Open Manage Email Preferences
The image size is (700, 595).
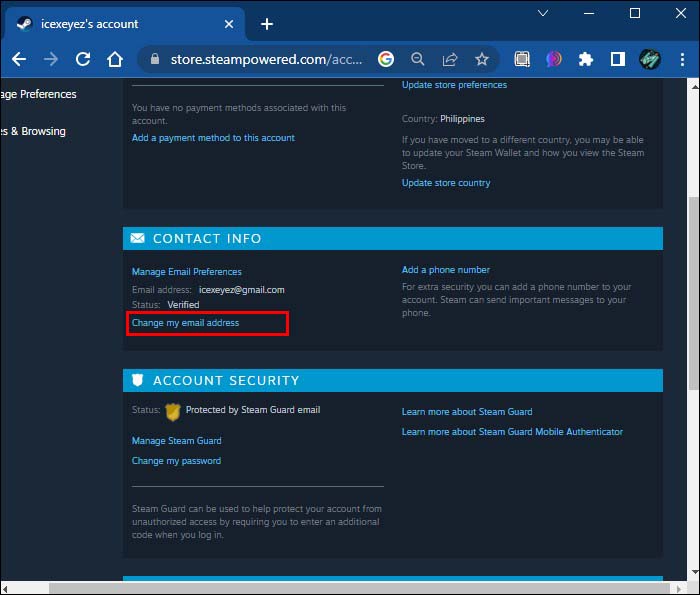click(x=187, y=272)
